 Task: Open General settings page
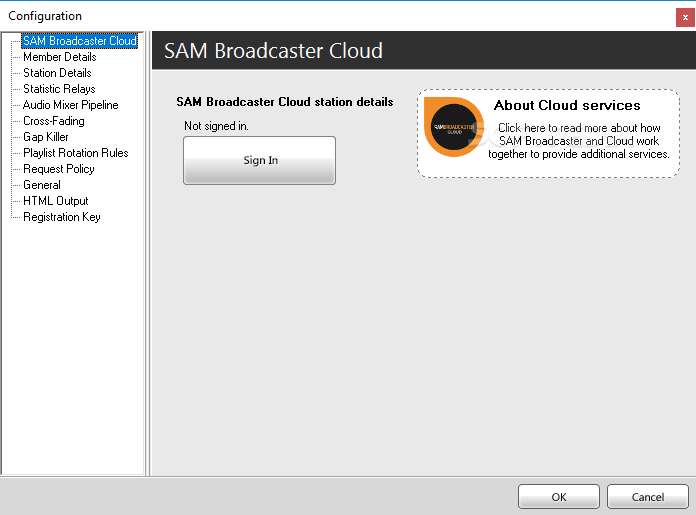point(42,185)
